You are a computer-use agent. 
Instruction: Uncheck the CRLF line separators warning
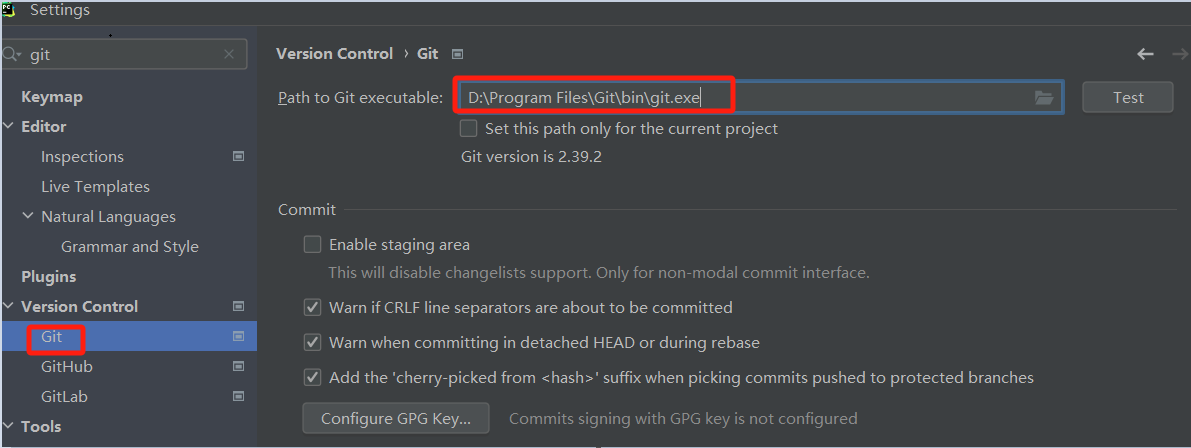[313, 308]
